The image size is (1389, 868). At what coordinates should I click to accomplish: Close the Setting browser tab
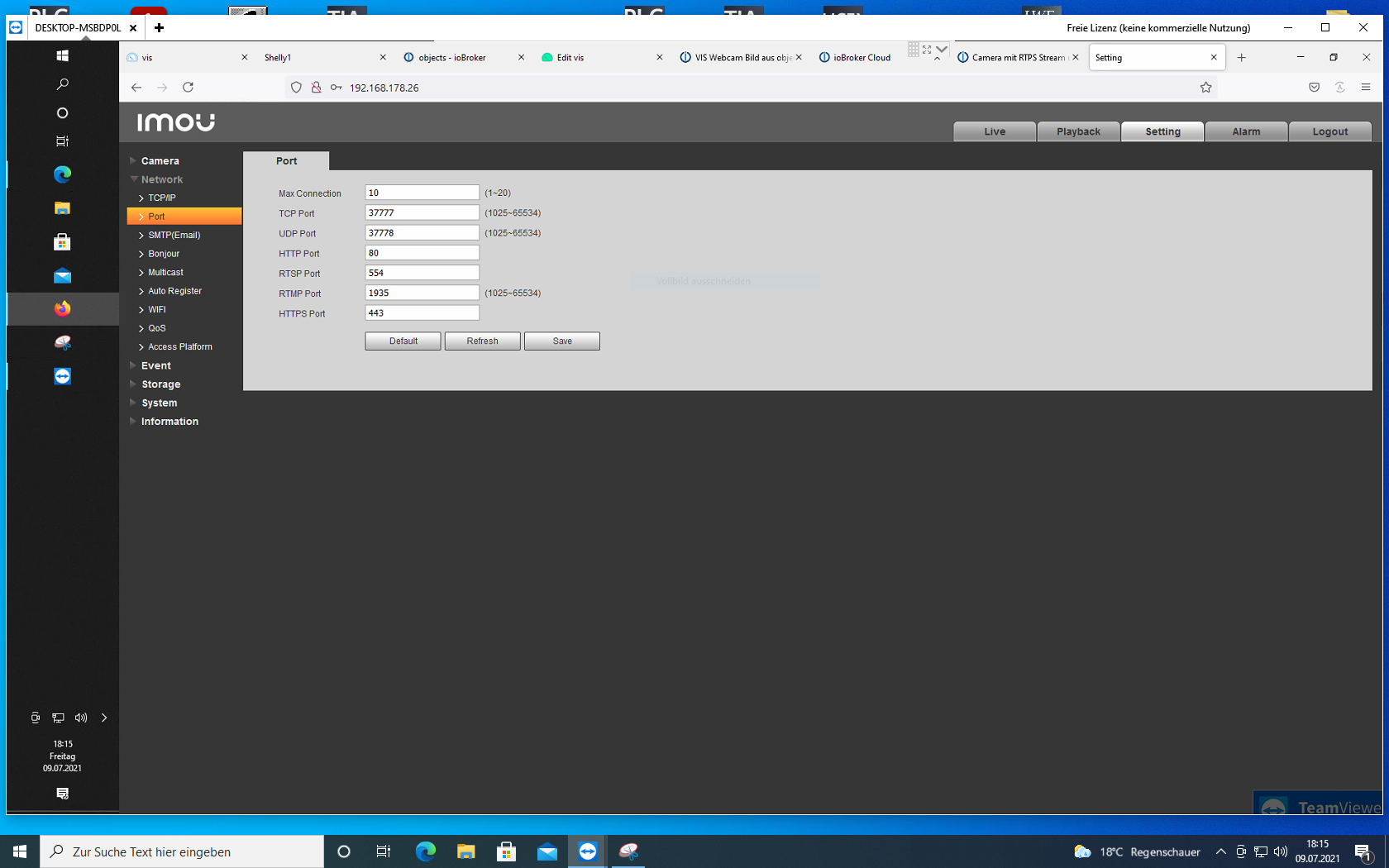coord(1214,58)
